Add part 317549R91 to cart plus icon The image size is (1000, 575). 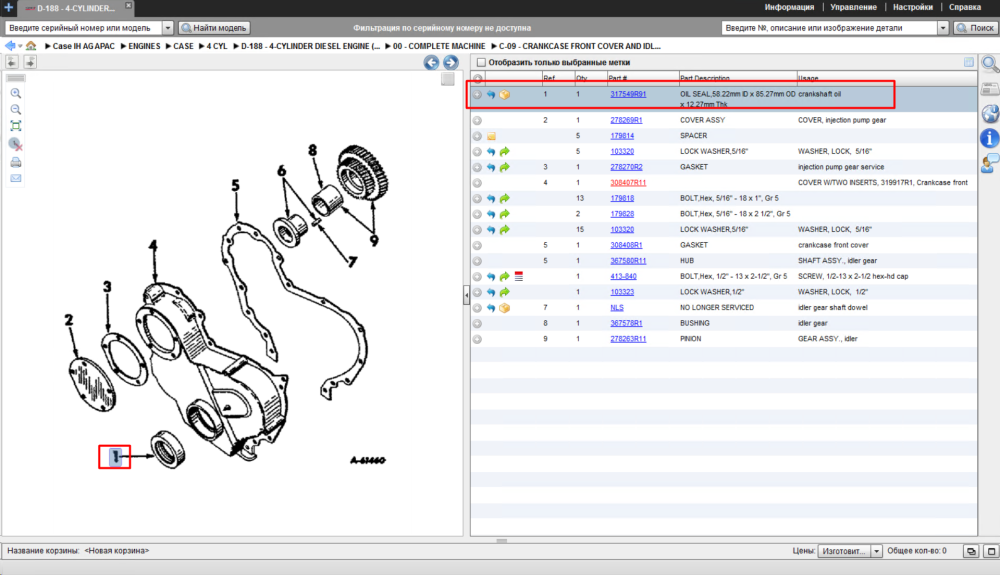[477, 94]
